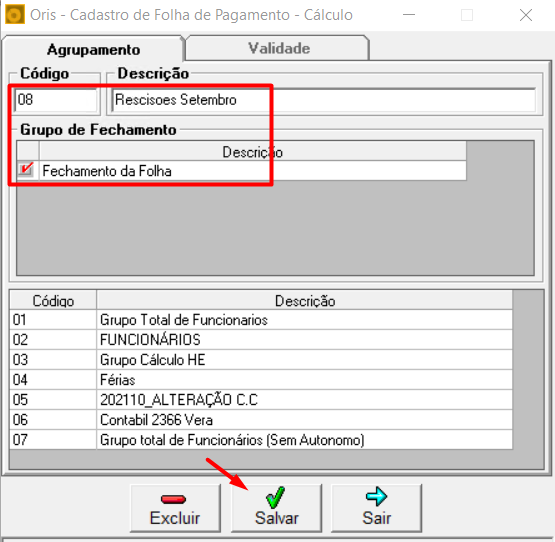
Task: Click the green checkmark Salvar icon
Action: click(275, 497)
